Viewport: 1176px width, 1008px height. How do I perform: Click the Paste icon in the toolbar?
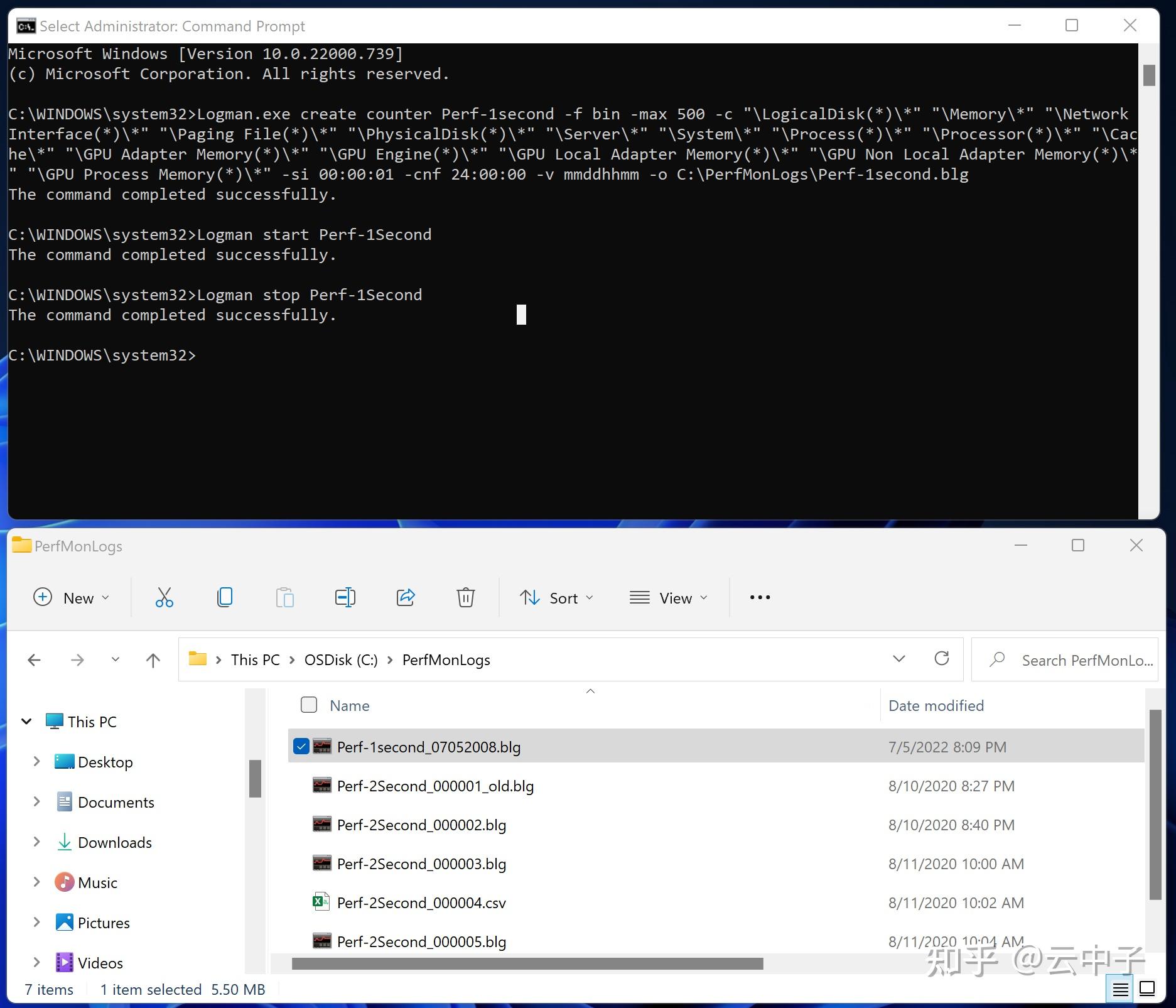click(284, 597)
